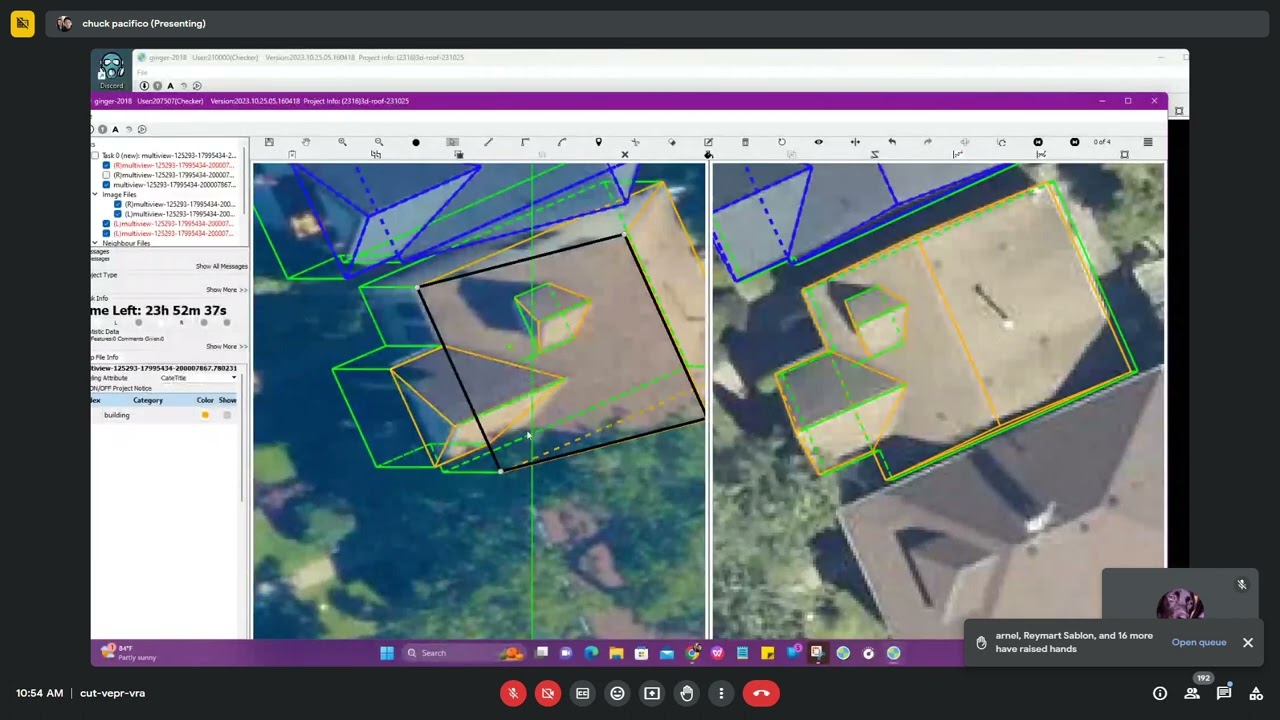Select the curved arc drawing tool
Screen dimensions: 1280x720
(562, 142)
